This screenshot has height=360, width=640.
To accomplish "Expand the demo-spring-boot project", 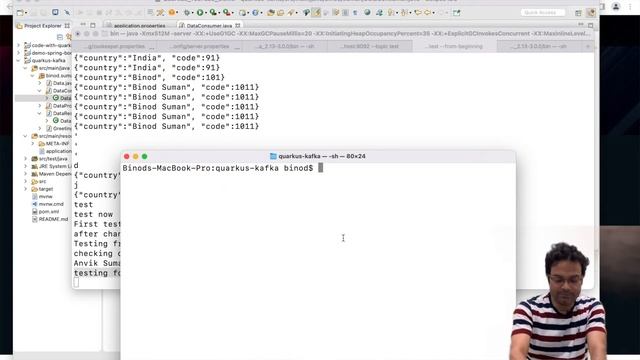I will [18, 53].
